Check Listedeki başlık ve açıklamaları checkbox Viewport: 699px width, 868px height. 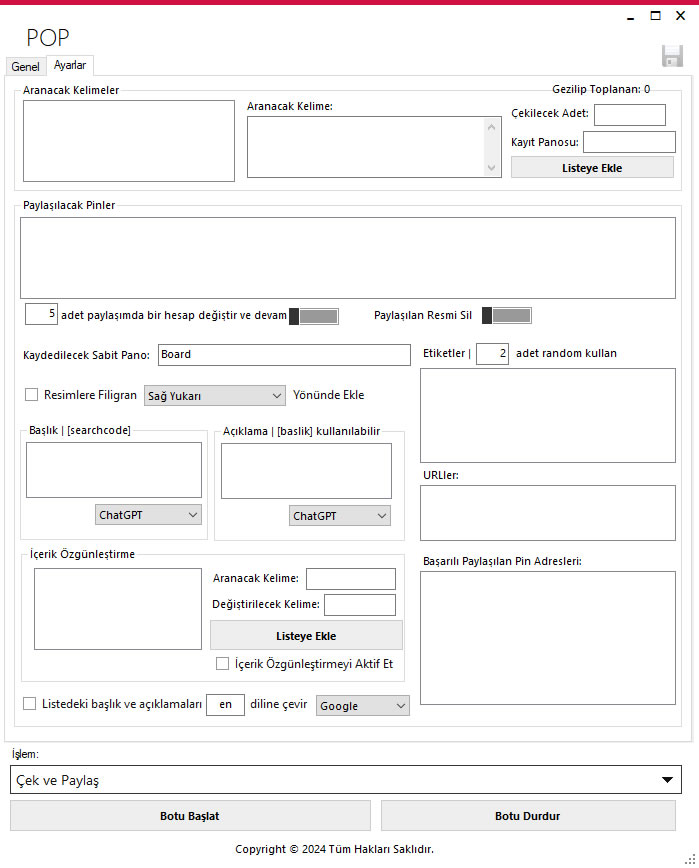(x=29, y=704)
